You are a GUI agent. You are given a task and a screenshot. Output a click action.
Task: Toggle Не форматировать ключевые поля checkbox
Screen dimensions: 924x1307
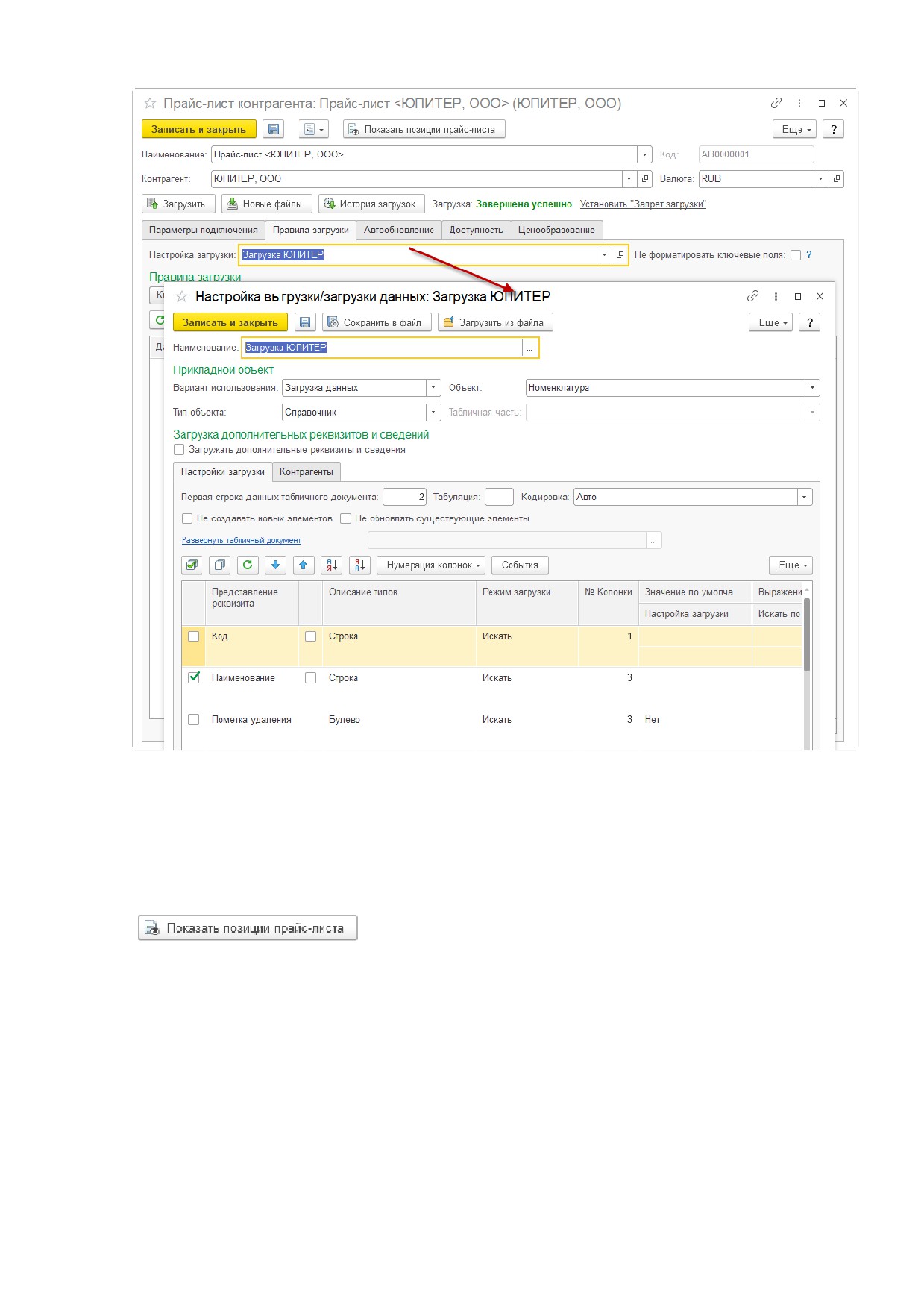(x=796, y=255)
